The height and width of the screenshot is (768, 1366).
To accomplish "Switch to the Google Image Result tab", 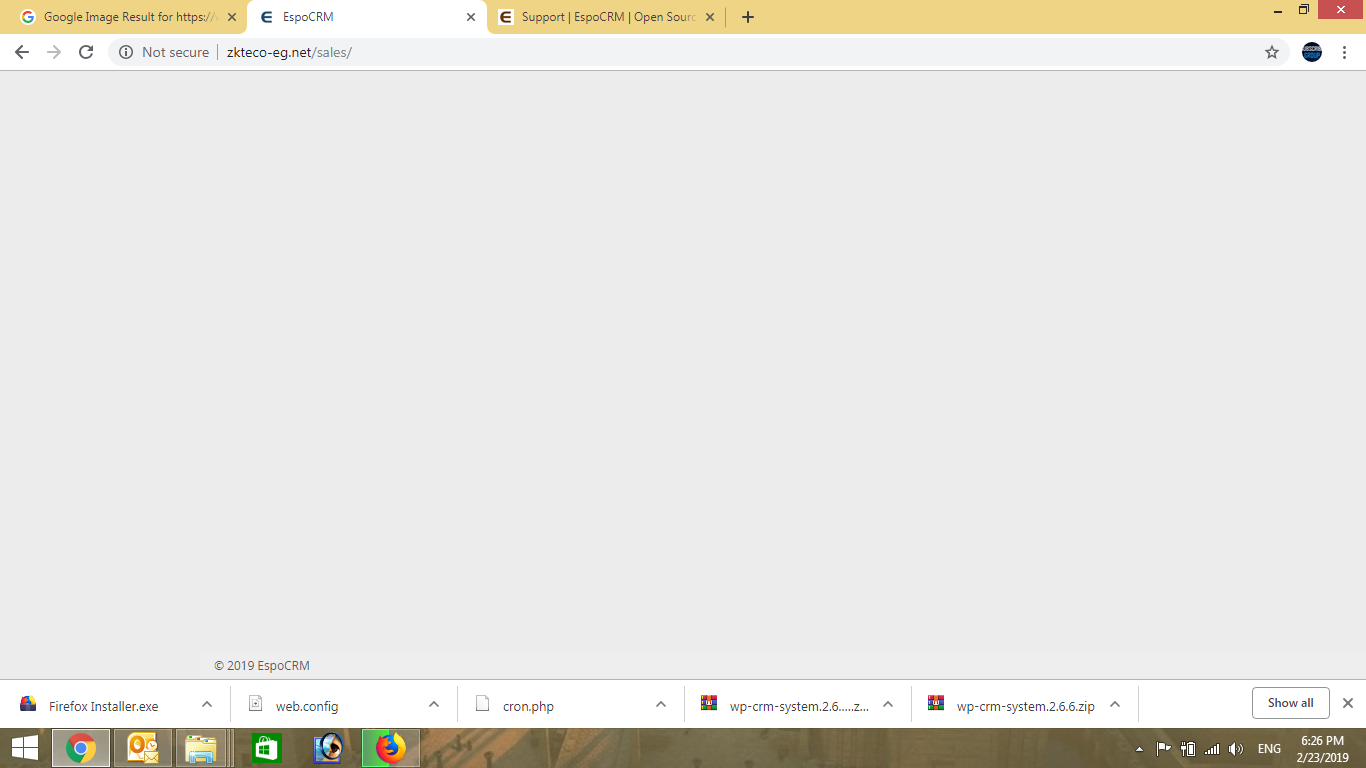I will tap(128, 17).
